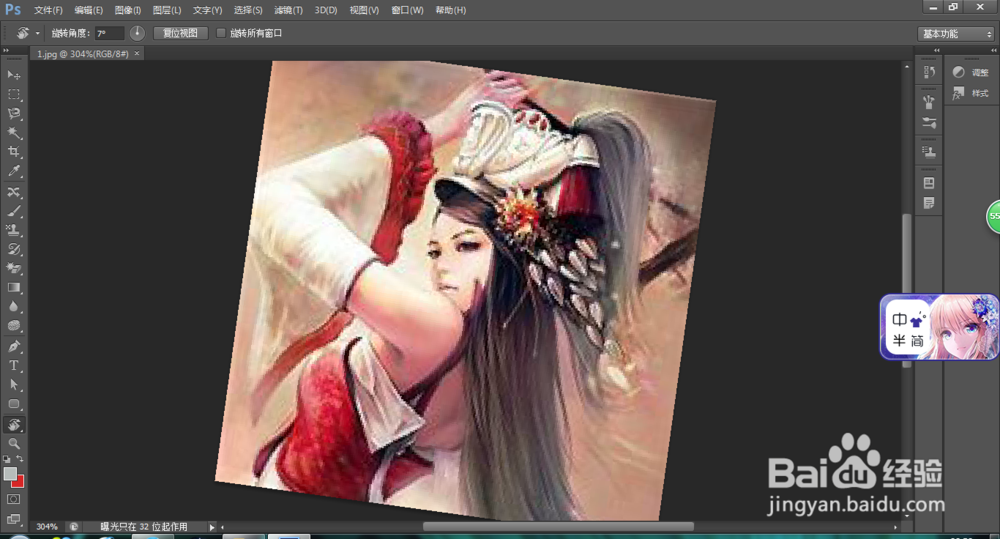This screenshot has width=1000, height=539.
Task: Open the 基本功能 workspace dropdown
Action: click(x=956, y=34)
